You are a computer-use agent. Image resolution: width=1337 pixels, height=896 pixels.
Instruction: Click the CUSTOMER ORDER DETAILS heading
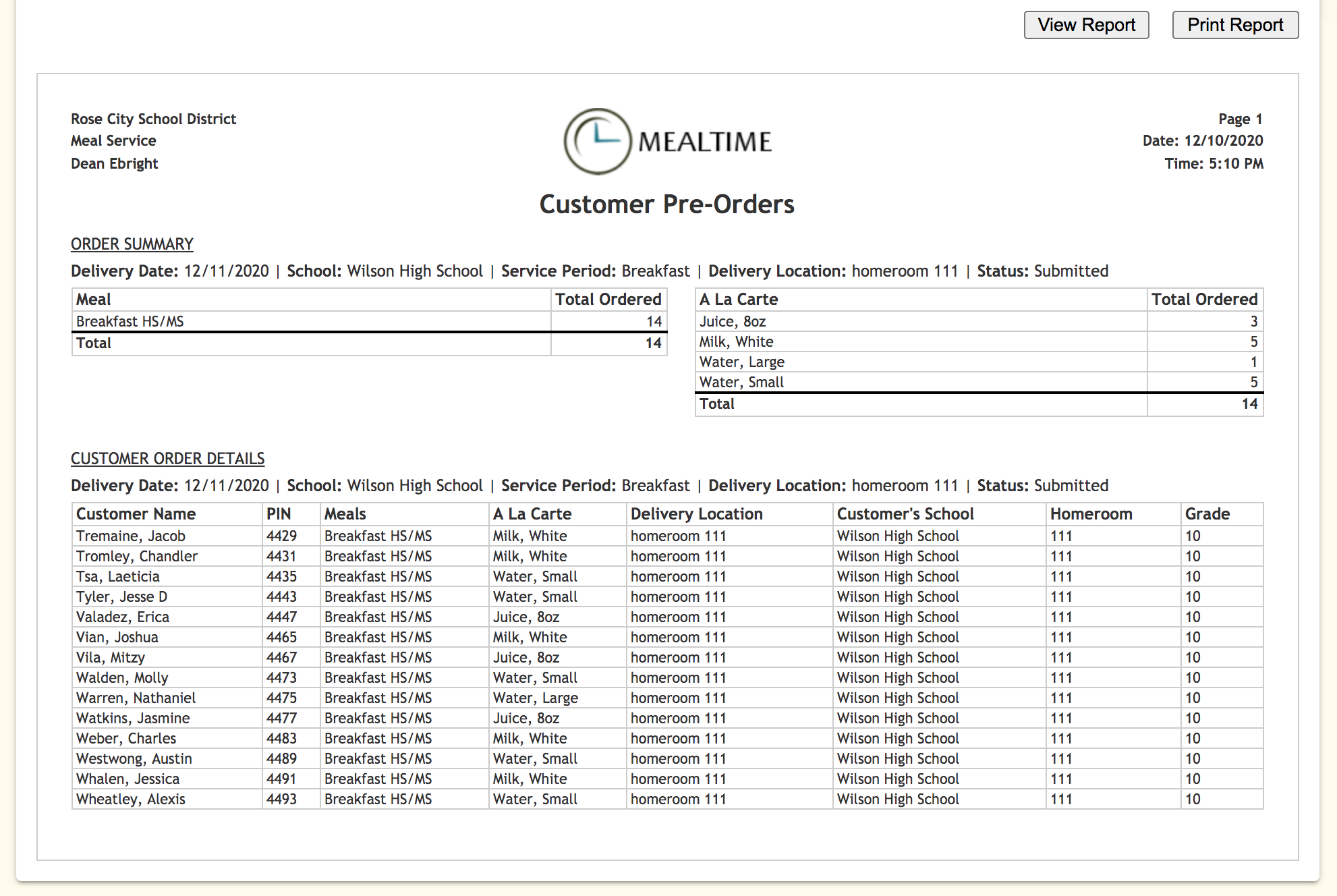click(167, 459)
